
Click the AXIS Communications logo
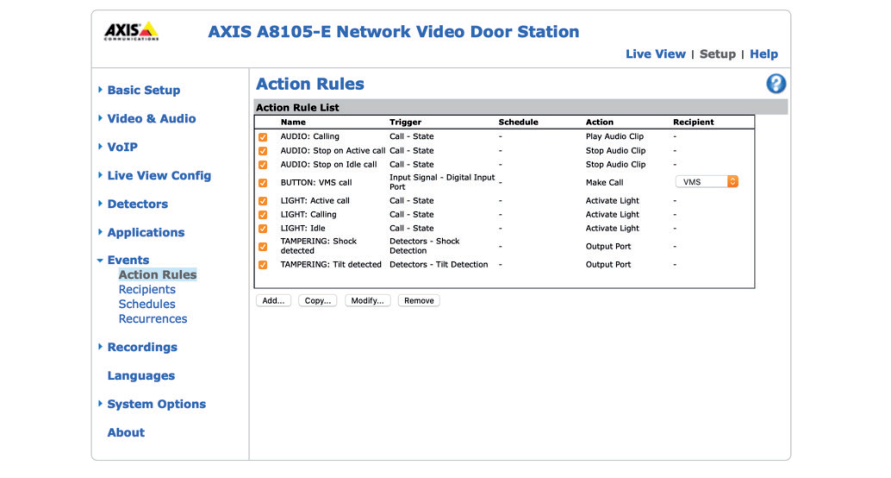[131, 31]
